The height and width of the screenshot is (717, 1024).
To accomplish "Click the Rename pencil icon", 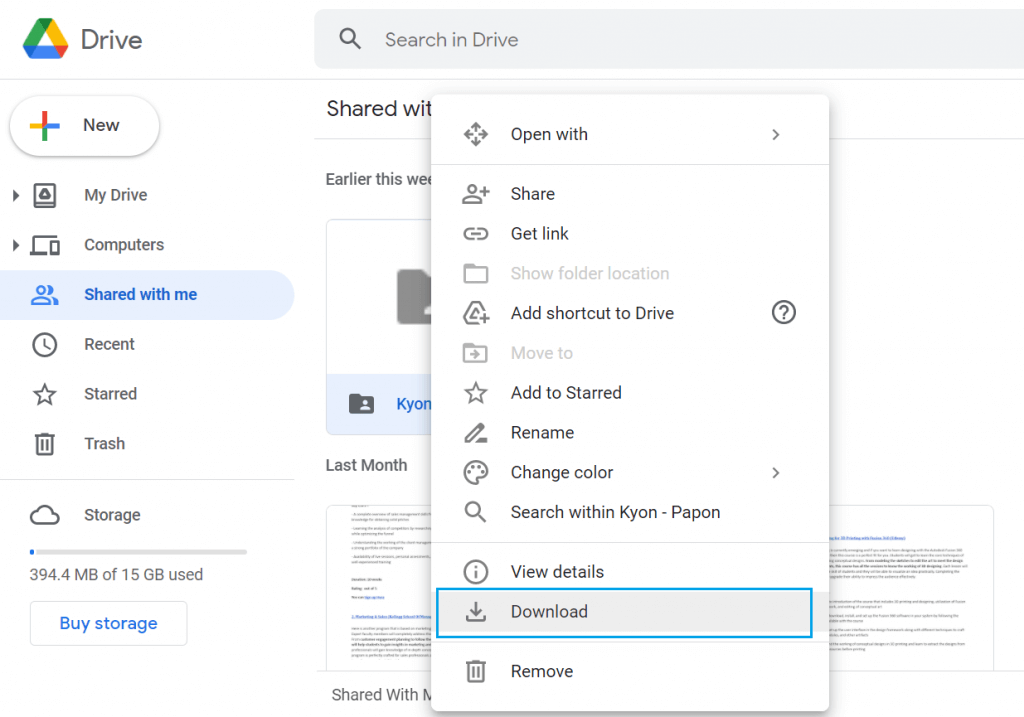I will [x=477, y=432].
